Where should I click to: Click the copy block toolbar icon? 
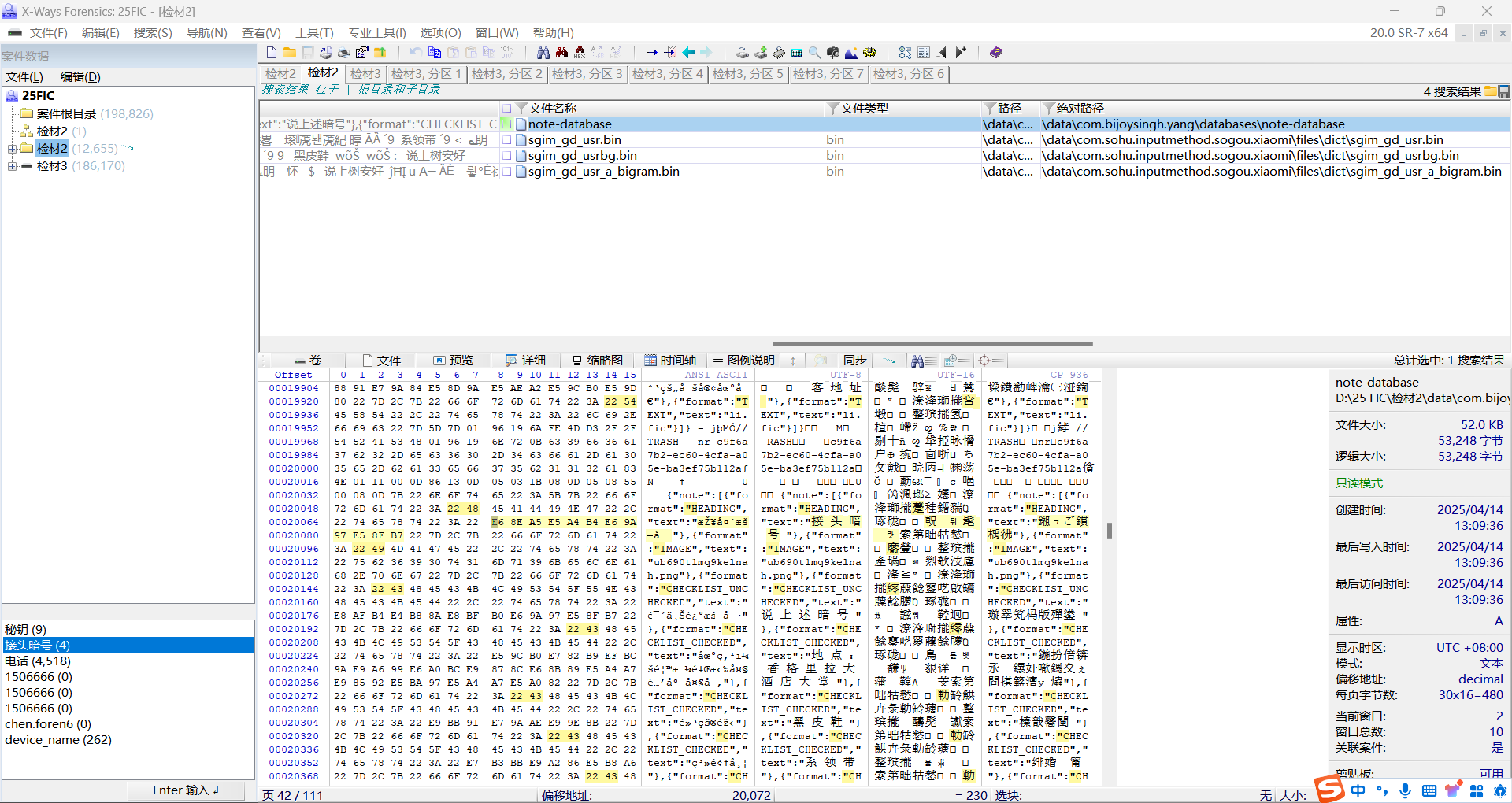click(435, 53)
